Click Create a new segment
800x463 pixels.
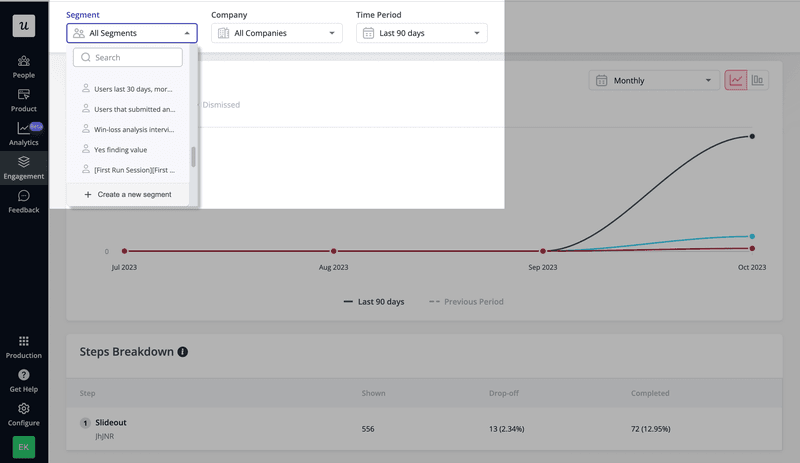128,194
